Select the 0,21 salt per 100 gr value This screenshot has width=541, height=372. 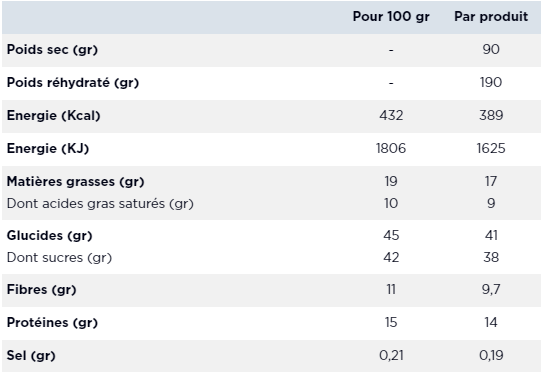point(391,355)
